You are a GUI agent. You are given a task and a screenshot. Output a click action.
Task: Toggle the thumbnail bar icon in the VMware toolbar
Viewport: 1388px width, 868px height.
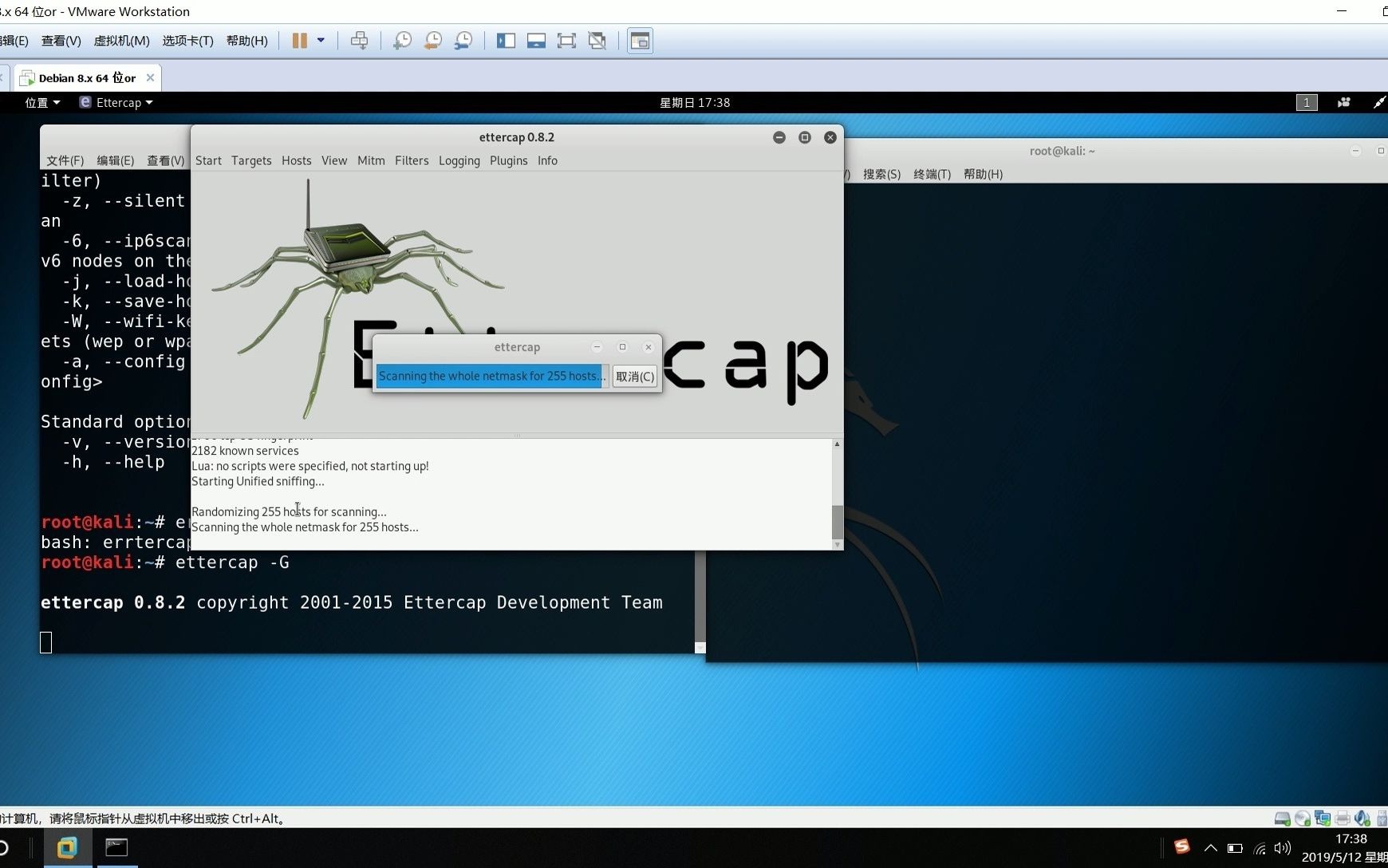click(x=536, y=41)
